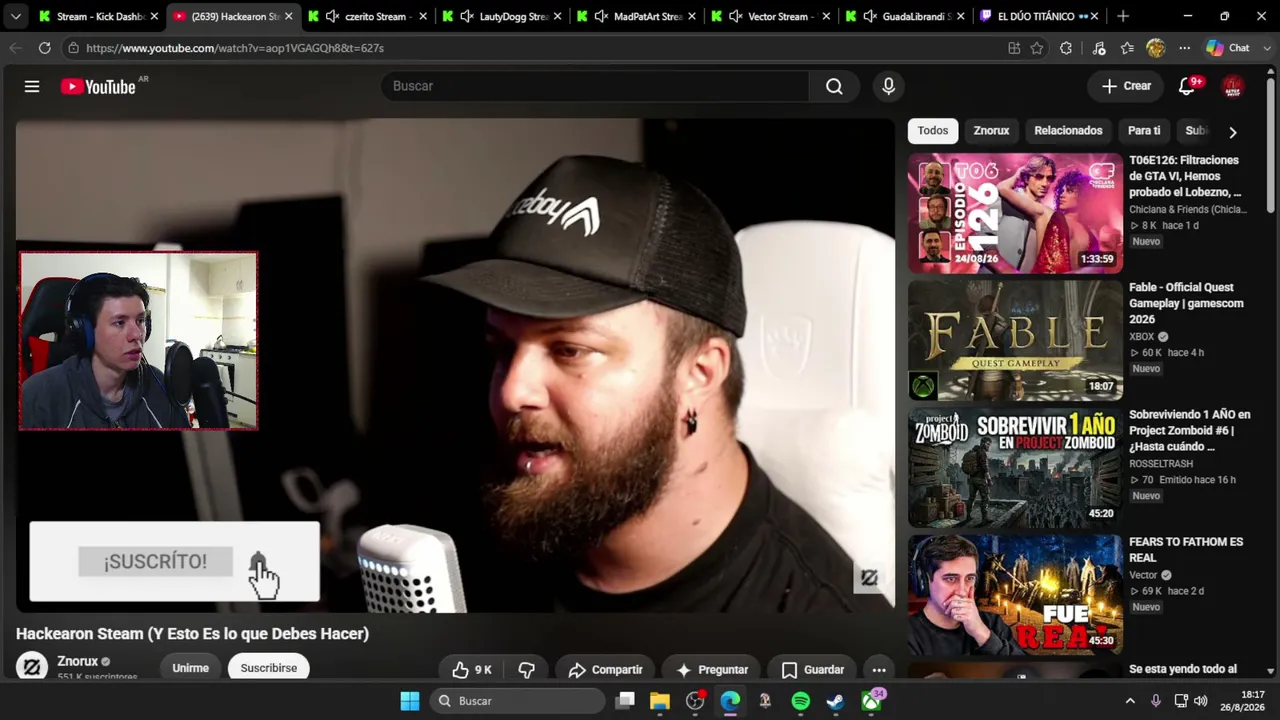Dislike the video with thumbs down
Screen dimensions: 1280x720
point(527,669)
